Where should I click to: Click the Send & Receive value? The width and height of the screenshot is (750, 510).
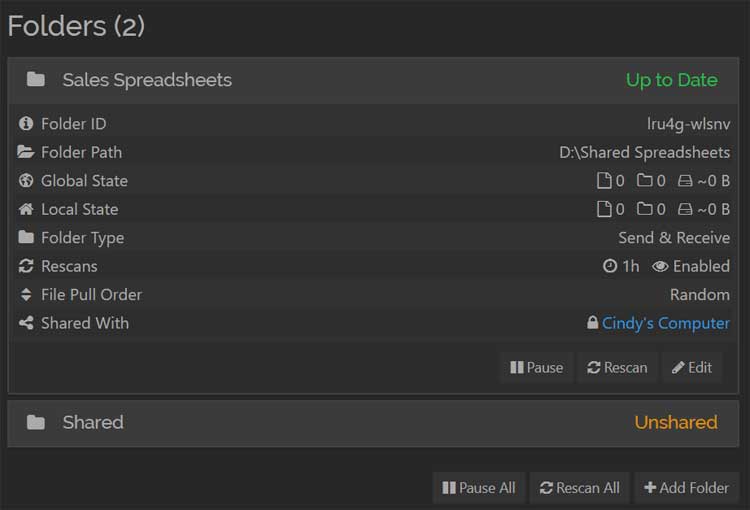click(674, 238)
